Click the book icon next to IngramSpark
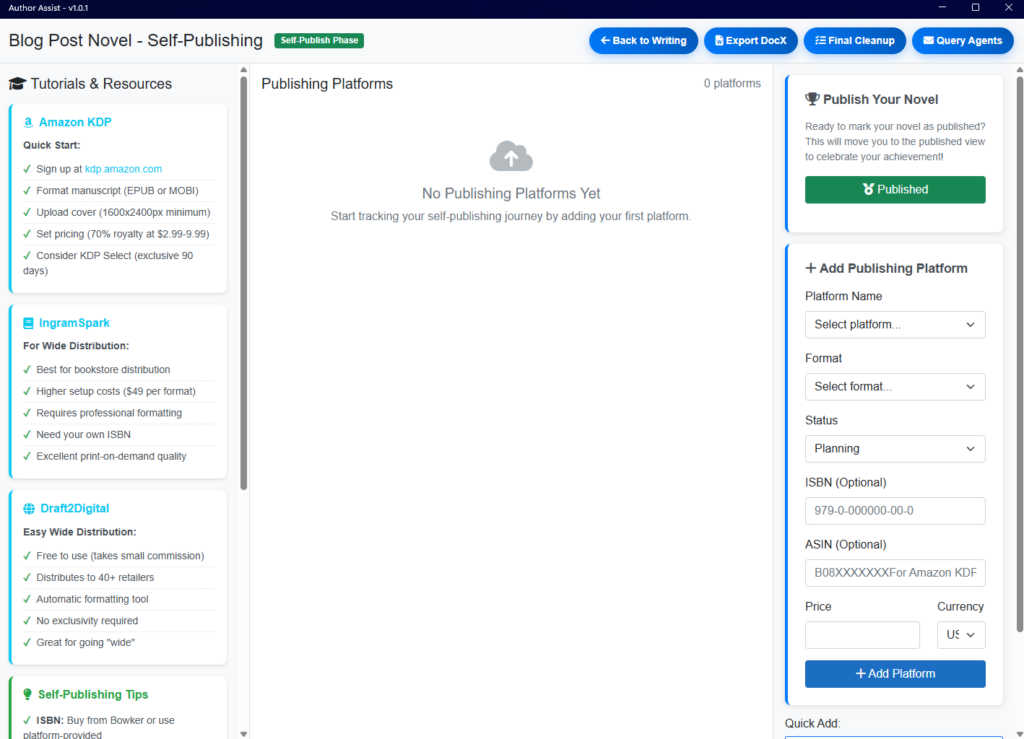This screenshot has width=1024, height=739. [x=28, y=324]
